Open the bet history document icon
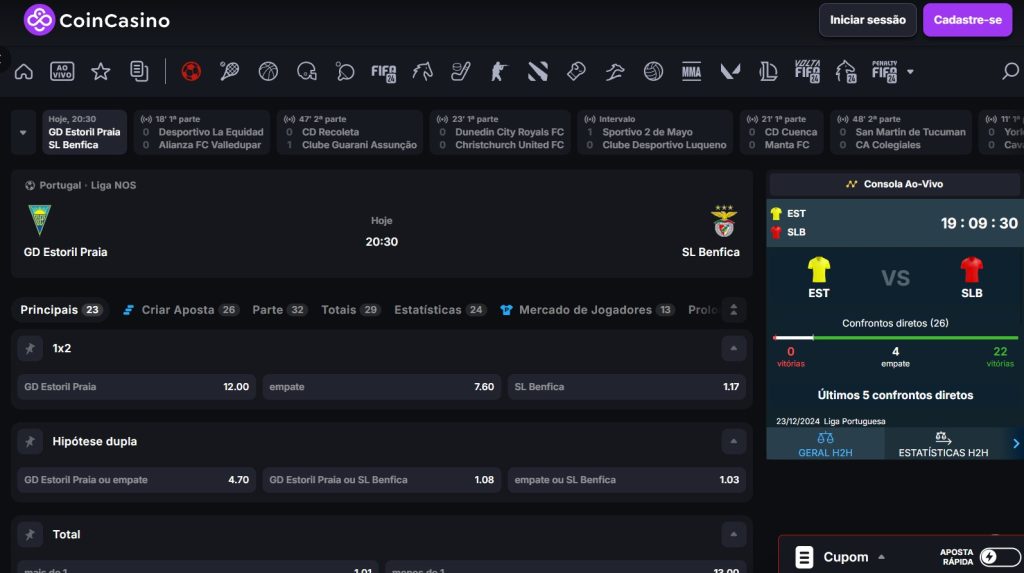The height and width of the screenshot is (573, 1024). point(139,71)
